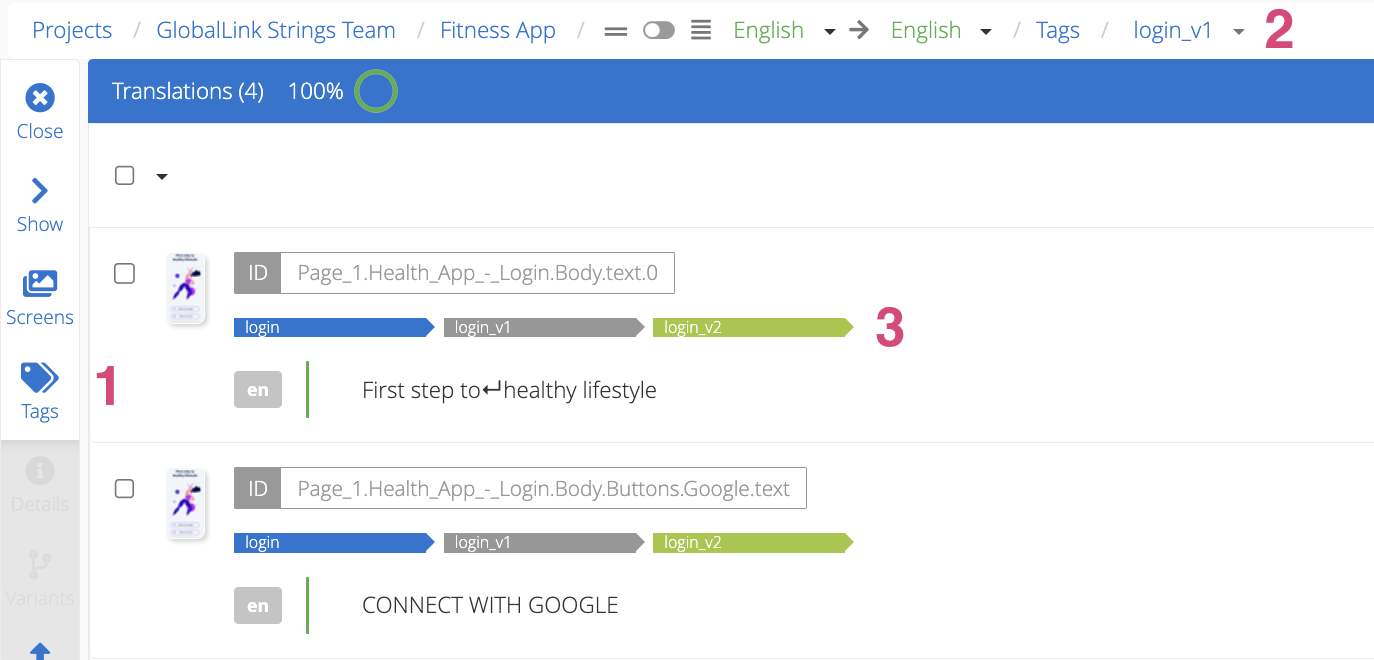Open GlobalLink Strings Team breadcrumb link

[276, 31]
